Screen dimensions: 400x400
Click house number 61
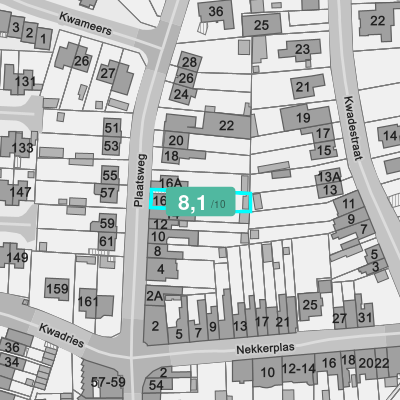tap(106, 241)
